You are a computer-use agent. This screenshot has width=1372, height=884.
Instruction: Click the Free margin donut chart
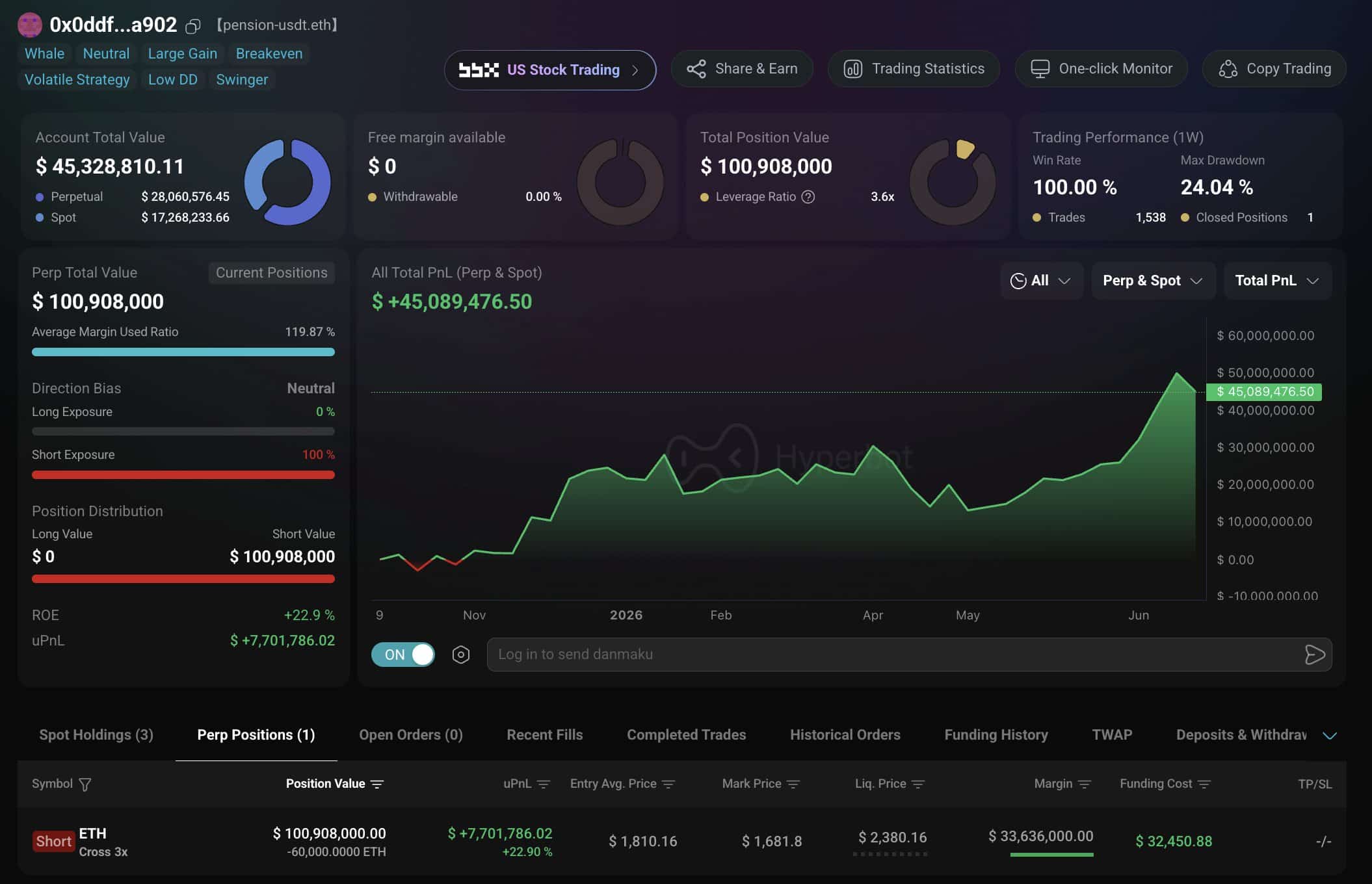[620, 182]
